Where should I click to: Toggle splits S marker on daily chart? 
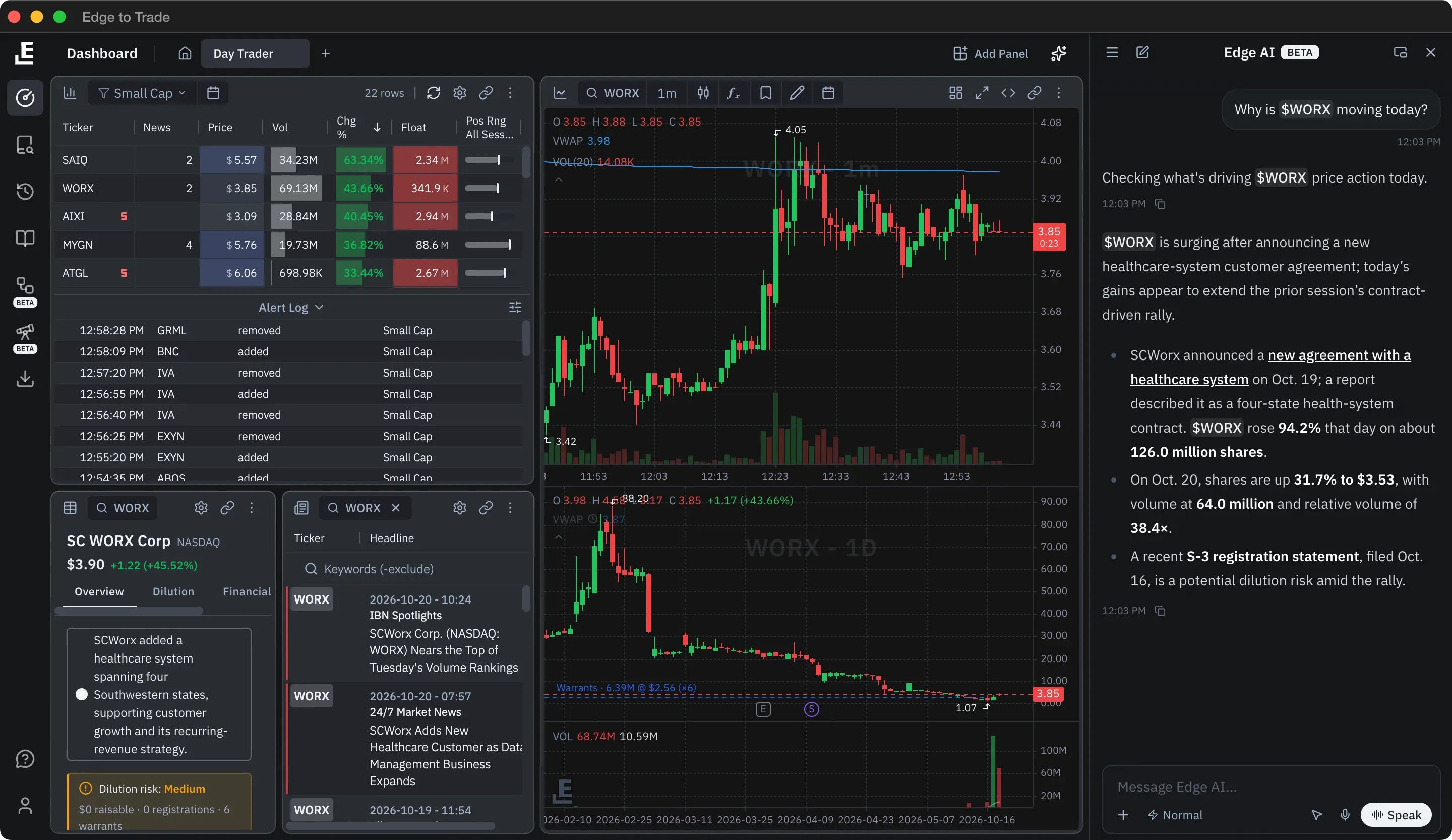coord(811,709)
